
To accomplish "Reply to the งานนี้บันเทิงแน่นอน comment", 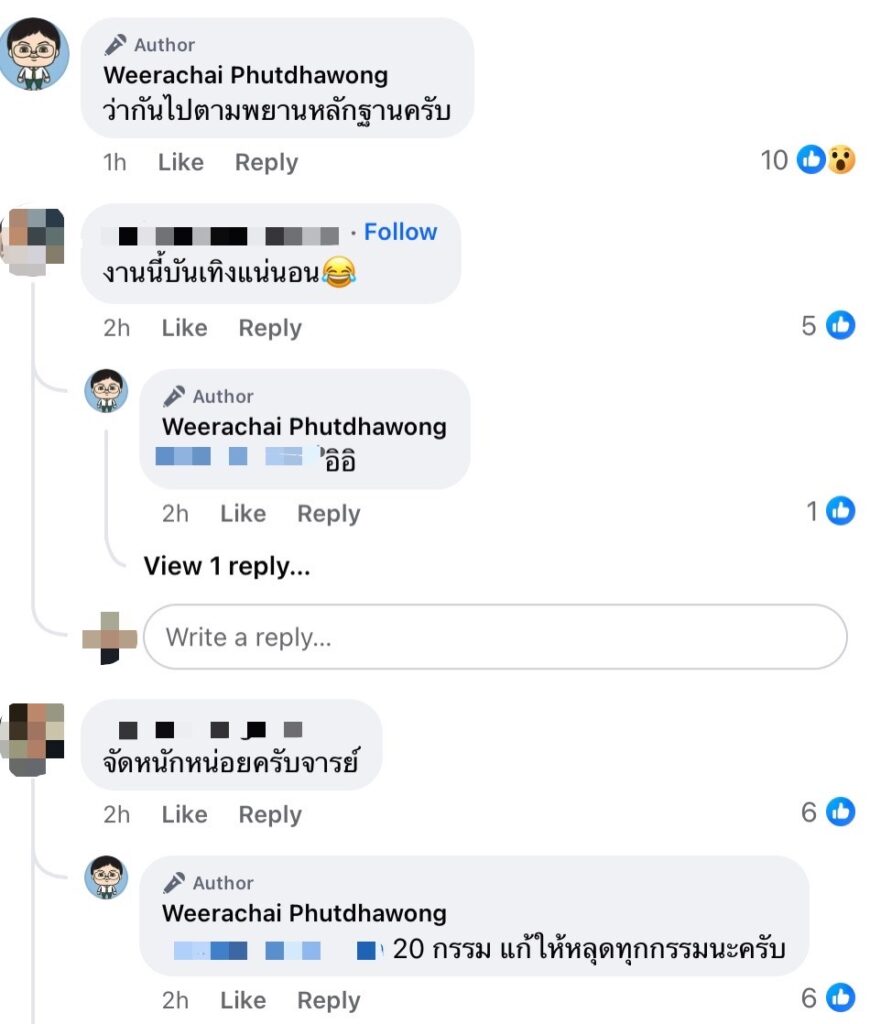I will (270, 328).
